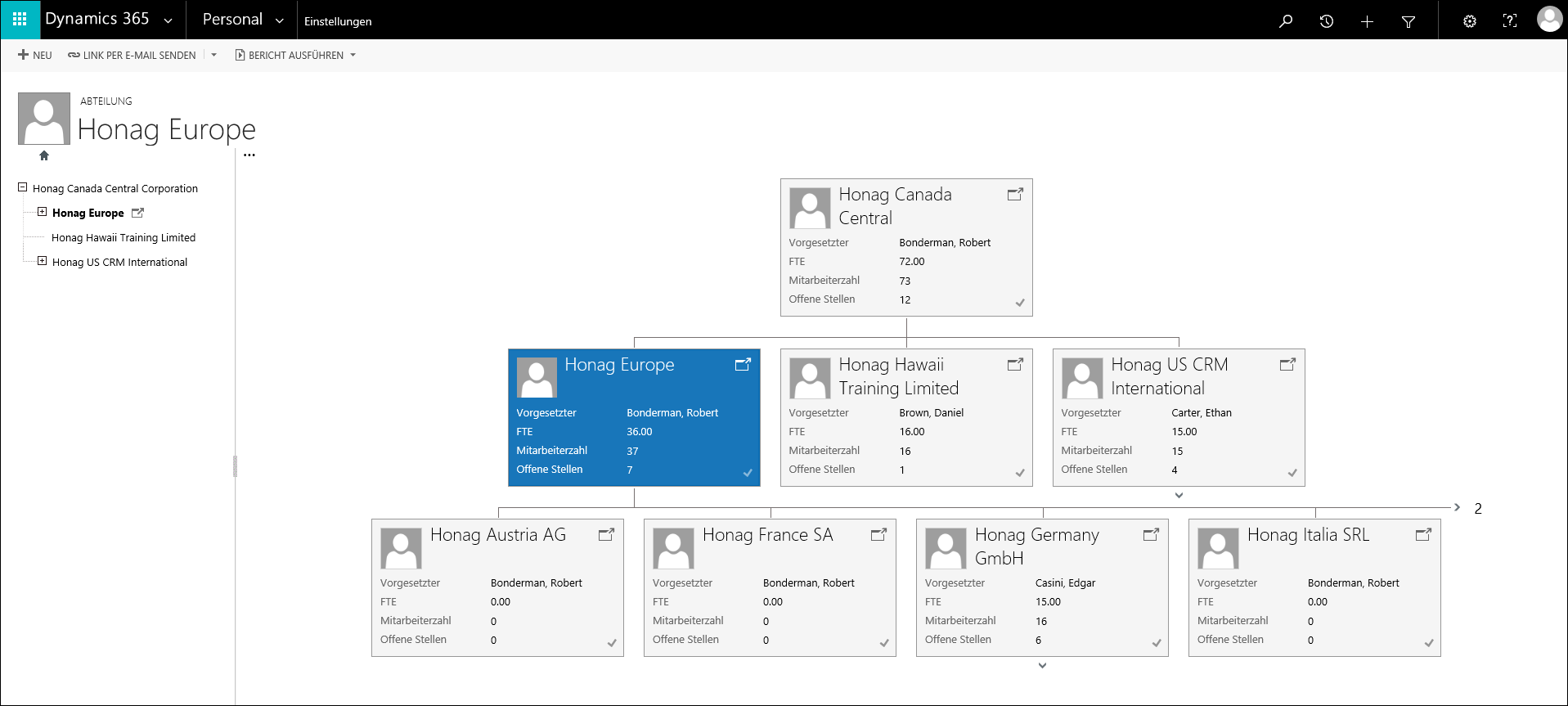
Task: Click the left pane splitter handle
Action: point(236,466)
